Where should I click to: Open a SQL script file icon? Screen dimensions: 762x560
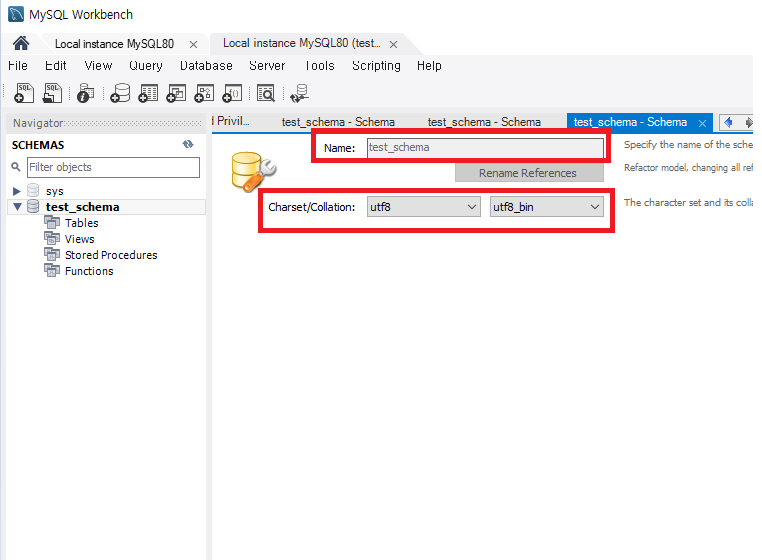point(52,93)
